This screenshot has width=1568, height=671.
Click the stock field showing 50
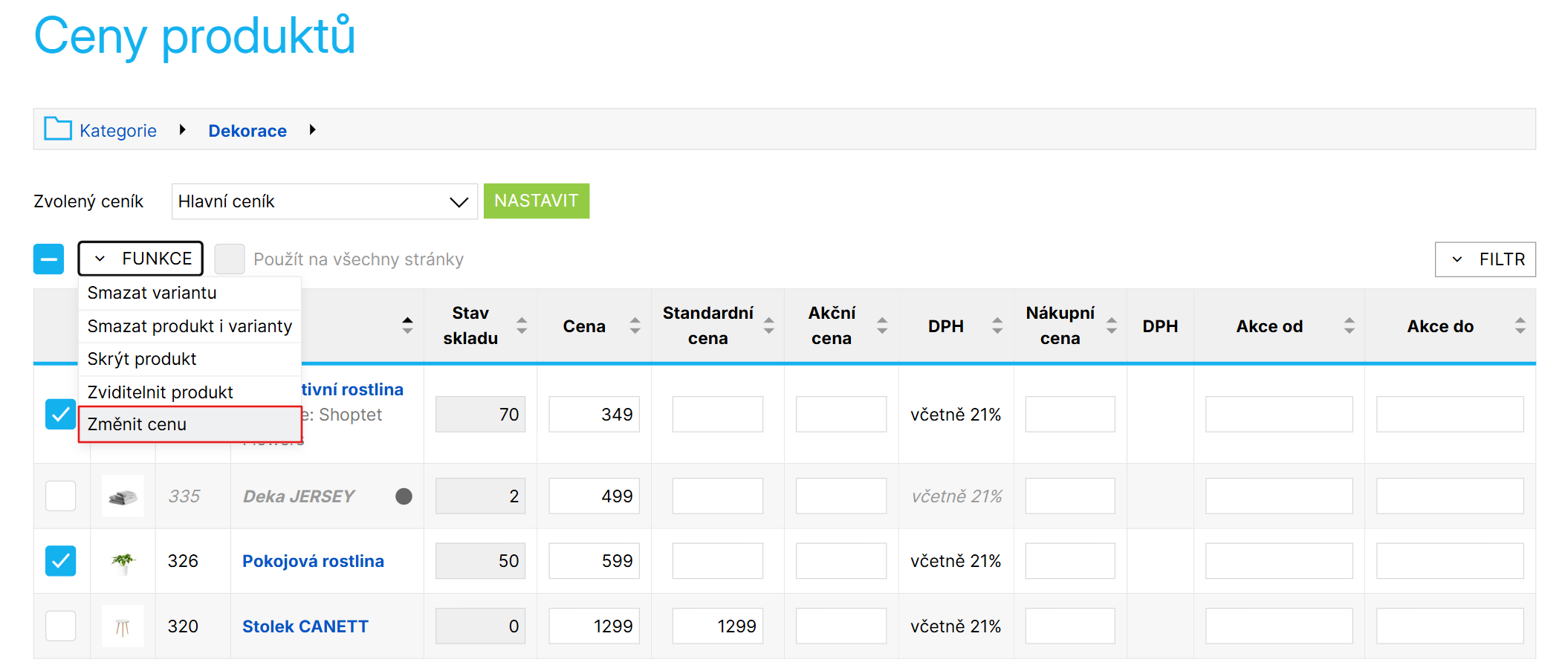click(x=481, y=561)
